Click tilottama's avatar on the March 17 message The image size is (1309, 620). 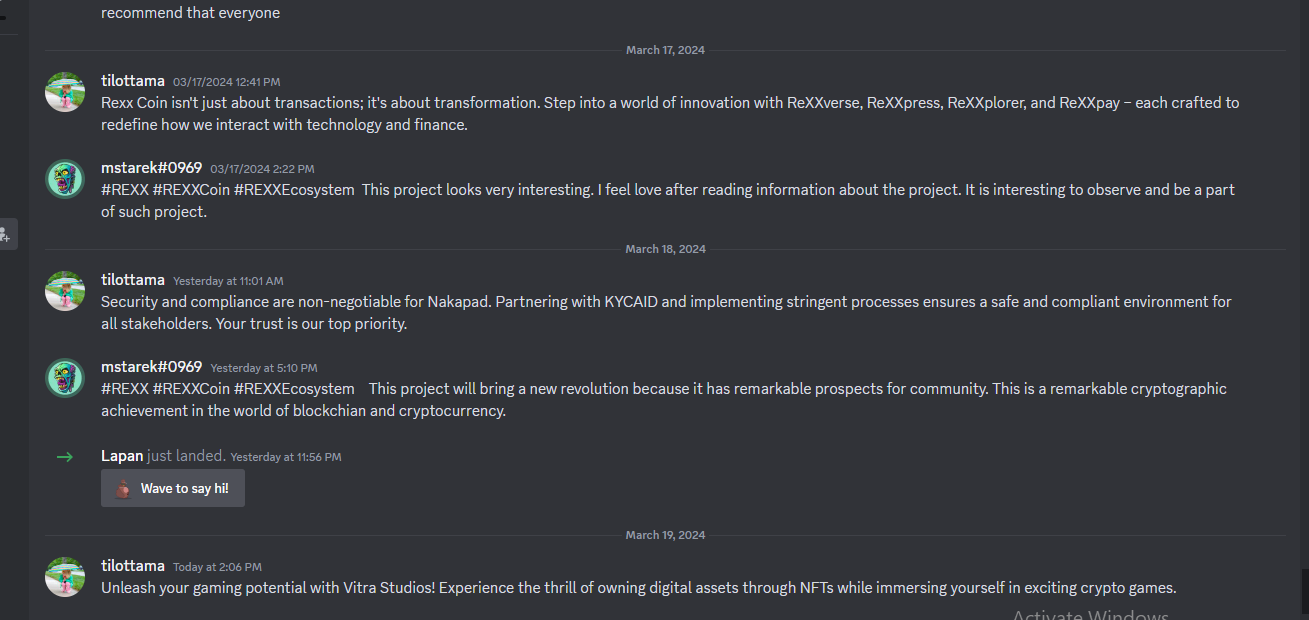pos(65,92)
